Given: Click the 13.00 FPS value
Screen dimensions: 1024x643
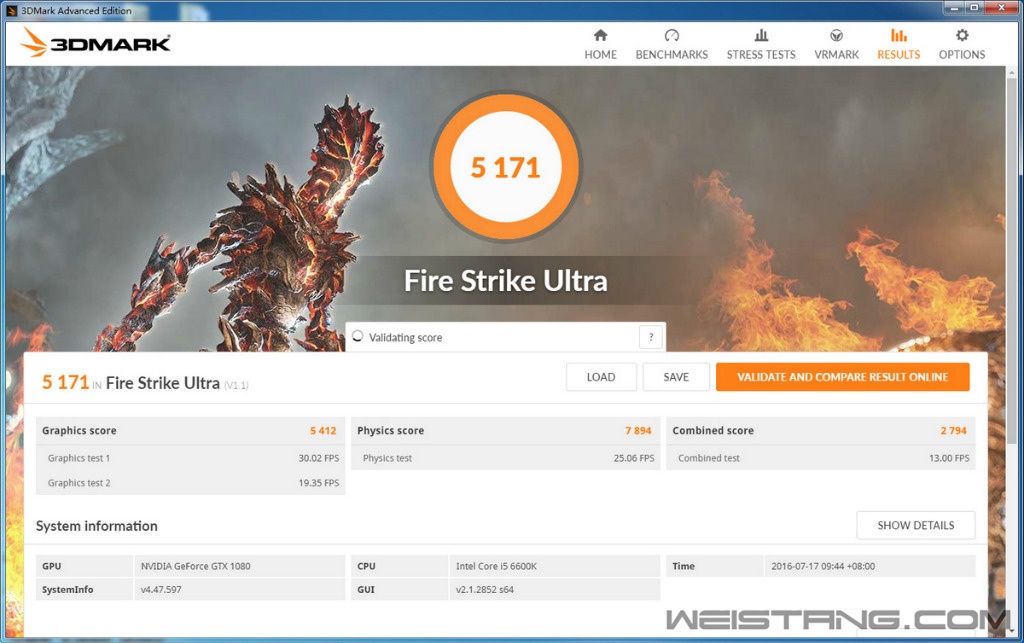Looking at the screenshot, I should [x=949, y=458].
